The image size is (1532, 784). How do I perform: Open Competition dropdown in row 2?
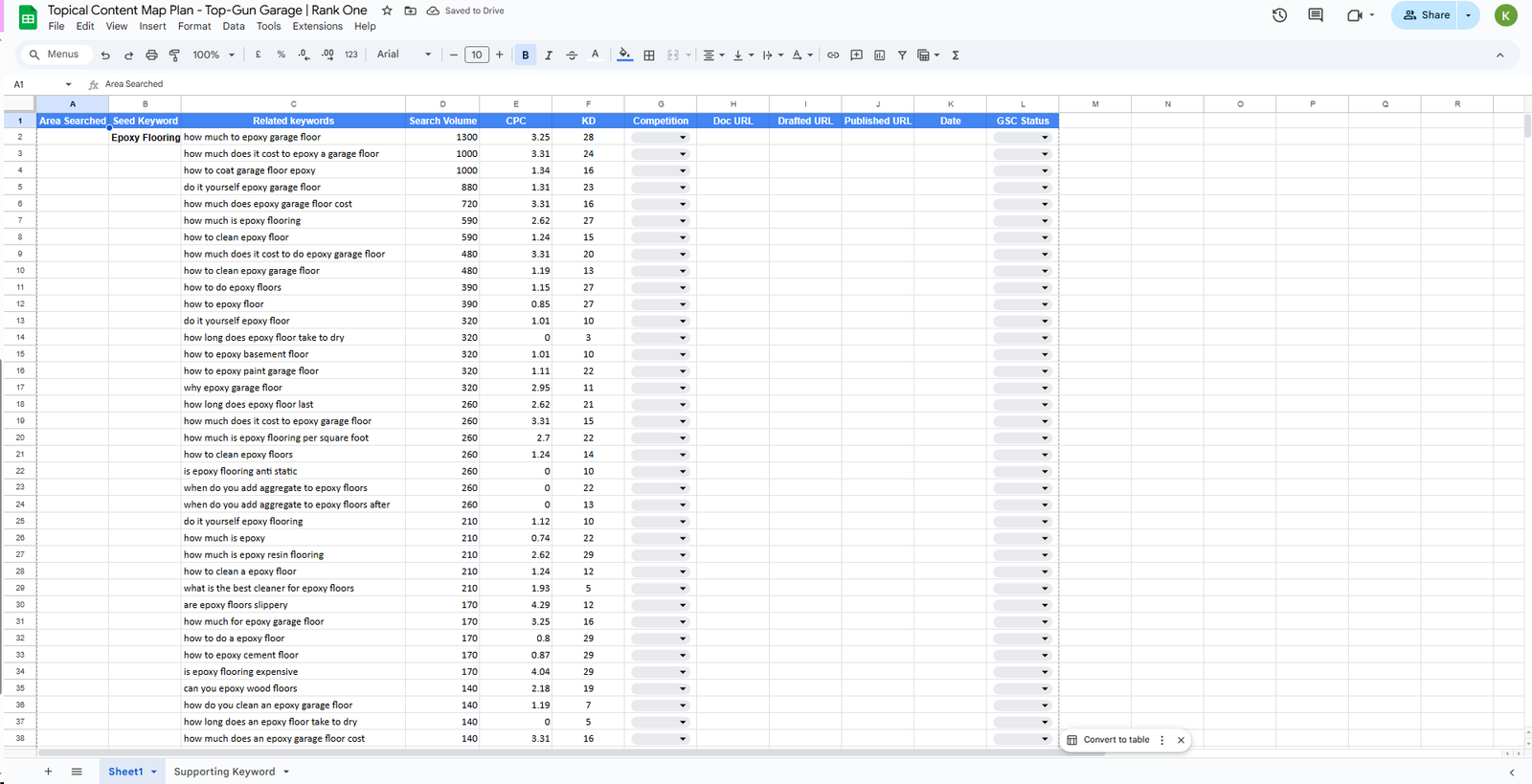pyautogui.click(x=682, y=138)
